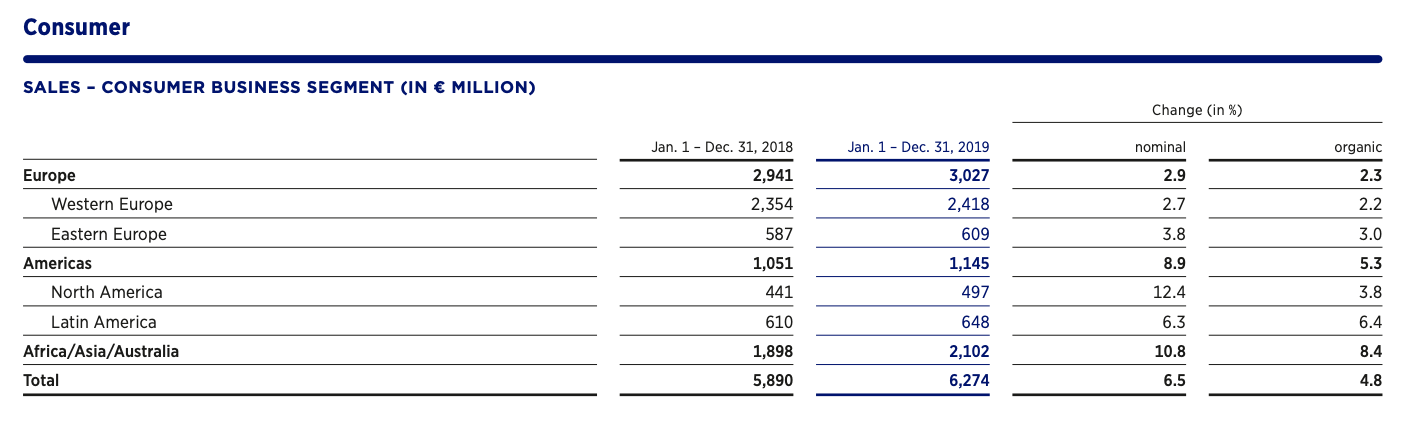Click the Africa/Asia/Australia row label
This screenshot has height=424, width=1416.
tap(101, 351)
